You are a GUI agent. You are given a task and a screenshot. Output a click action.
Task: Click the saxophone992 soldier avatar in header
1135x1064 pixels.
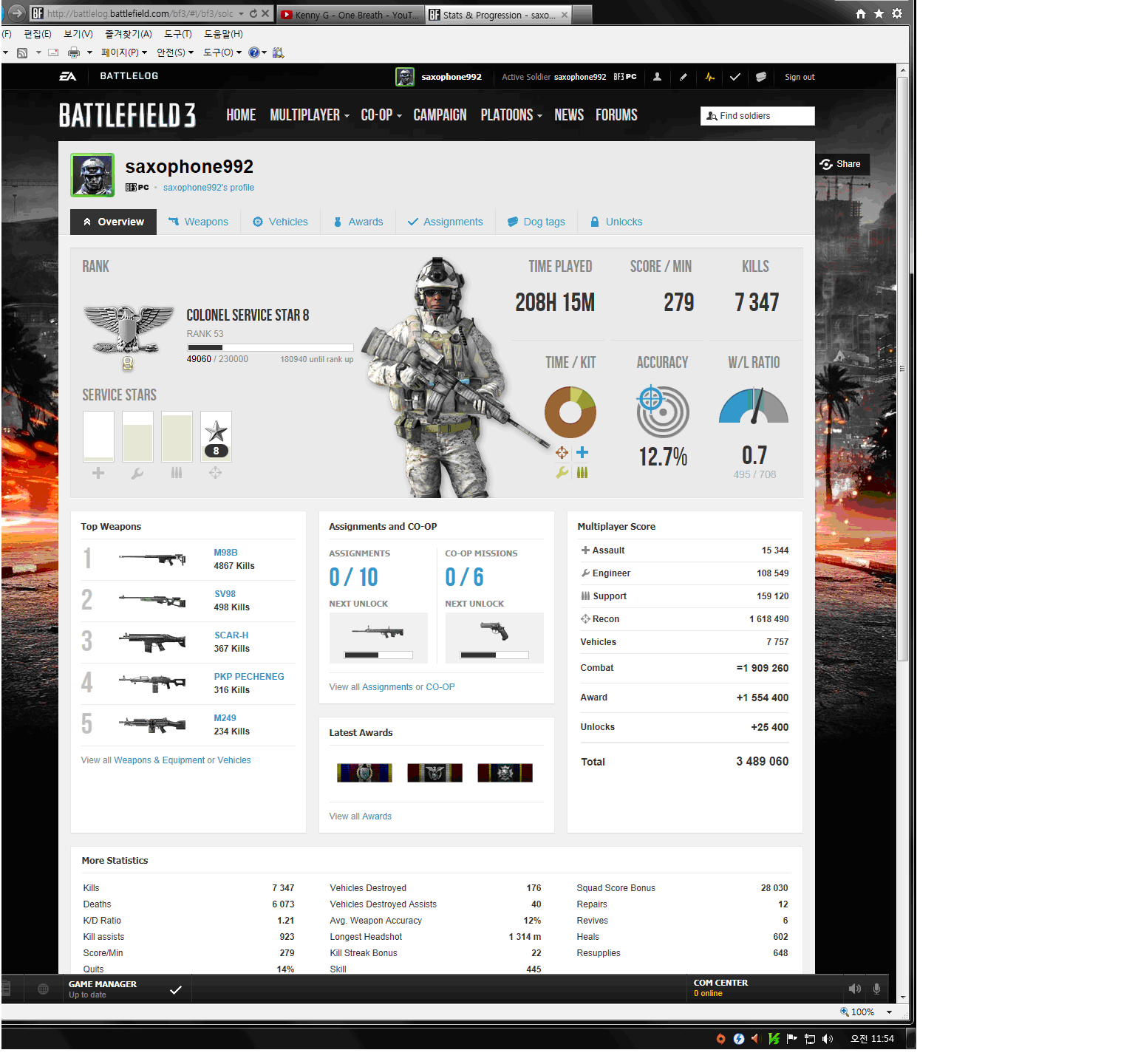pyautogui.click(x=405, y=77)
